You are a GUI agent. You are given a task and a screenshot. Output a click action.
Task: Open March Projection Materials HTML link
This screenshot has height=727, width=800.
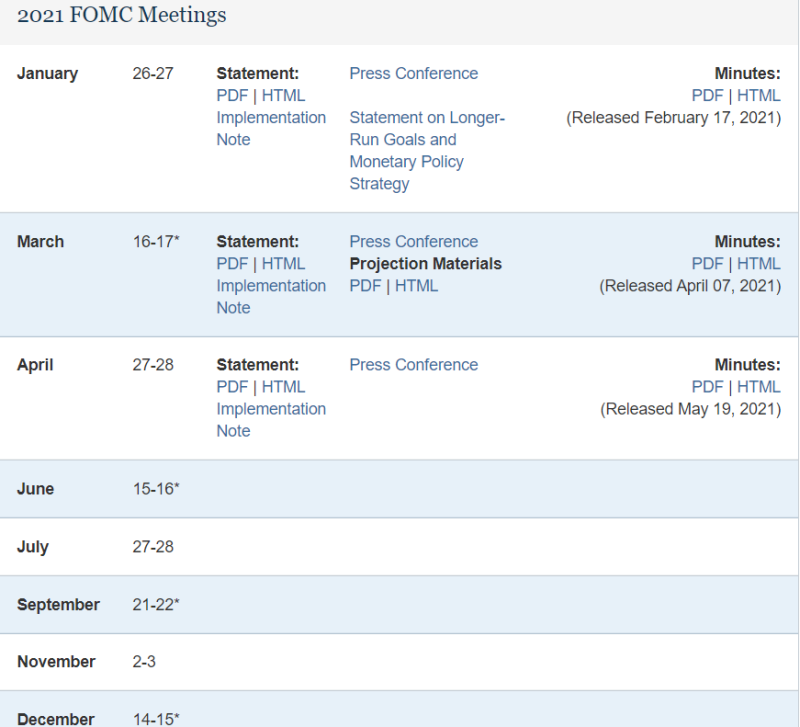pos(416,286)
